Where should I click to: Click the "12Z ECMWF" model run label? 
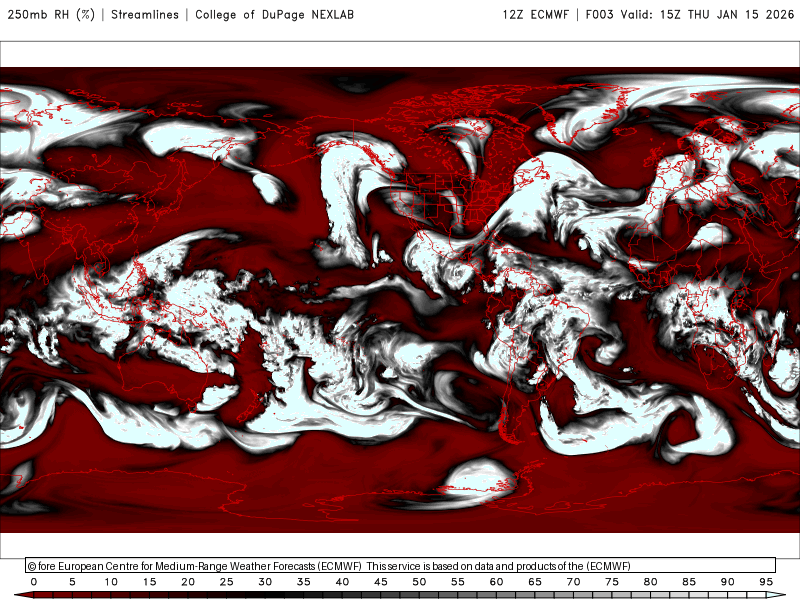(x=536, y=15)
